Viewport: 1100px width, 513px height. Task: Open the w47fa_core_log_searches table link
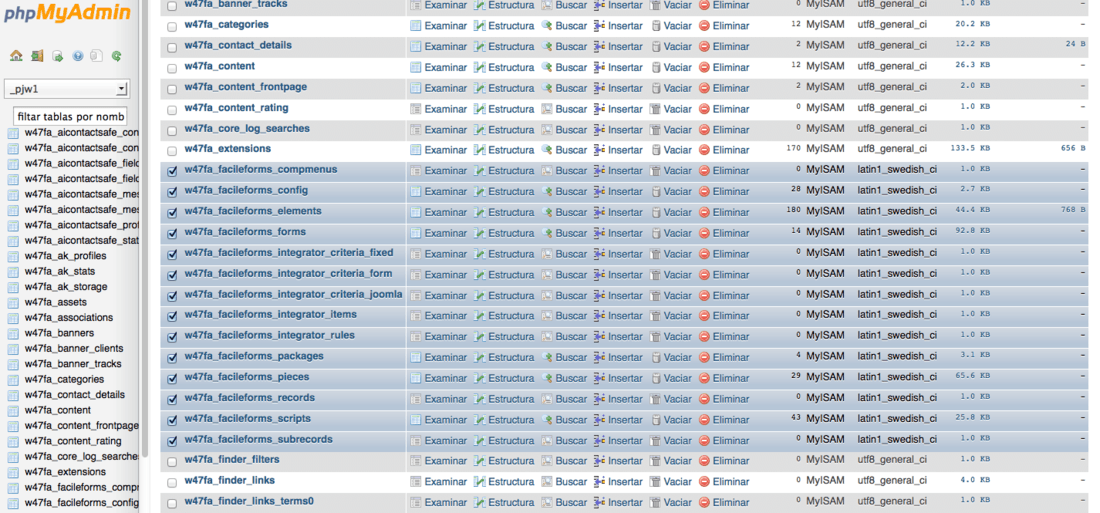pos(247,128)
